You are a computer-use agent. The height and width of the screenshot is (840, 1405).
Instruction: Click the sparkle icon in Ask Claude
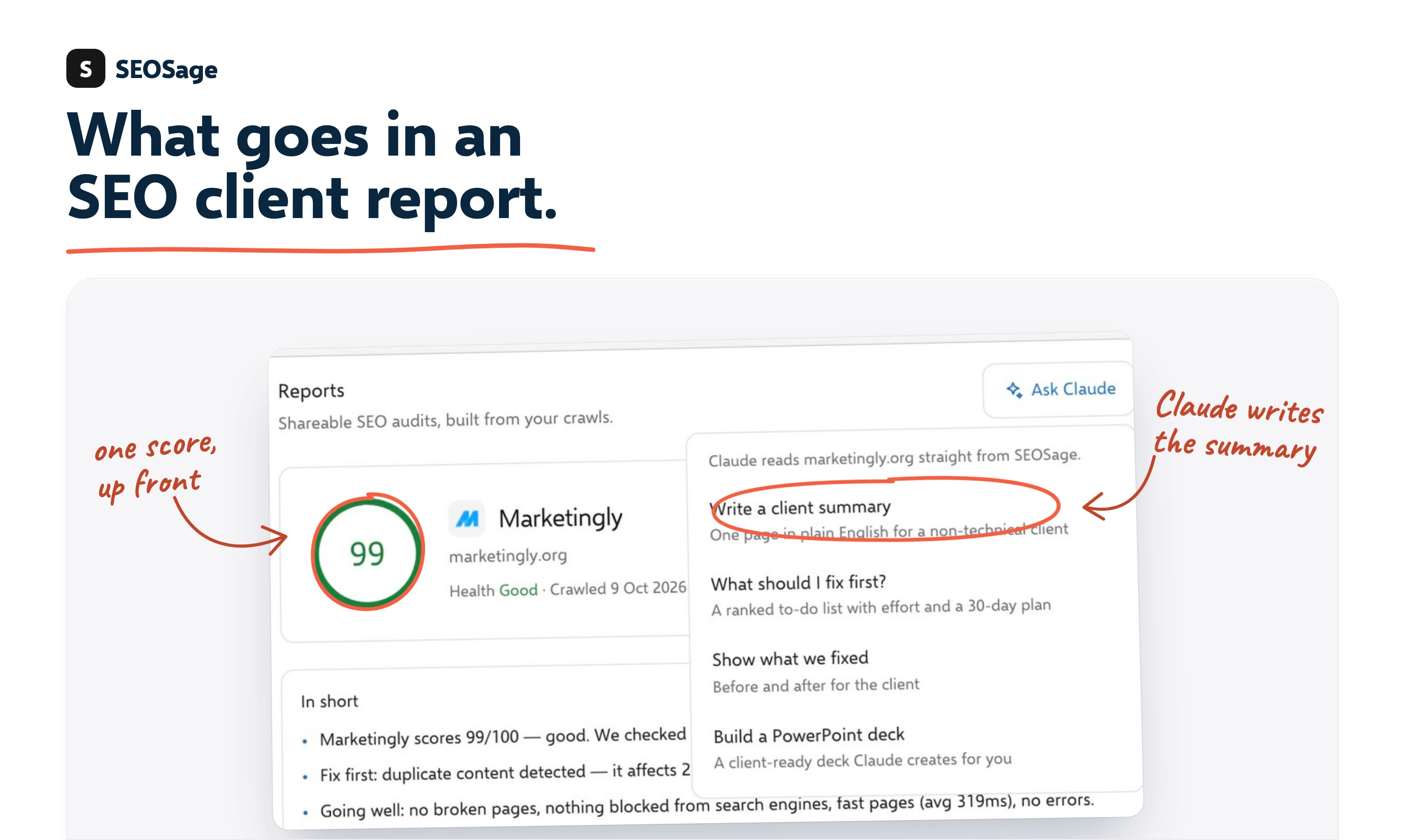tap(1014, 390)
